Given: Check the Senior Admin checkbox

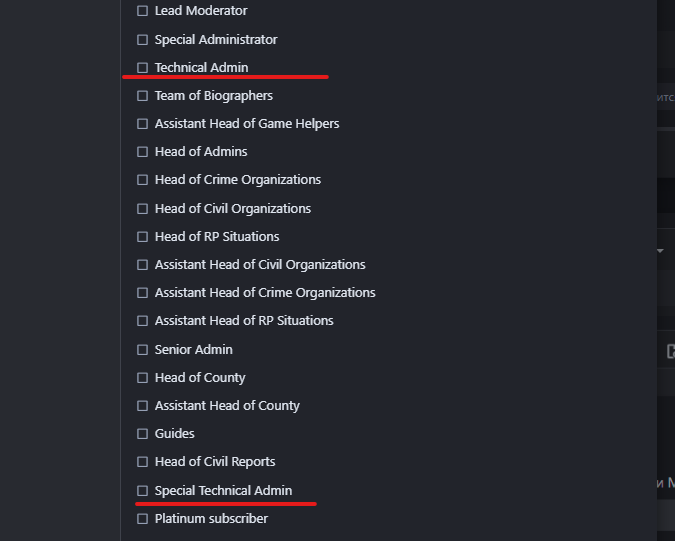Looking at the screenshot, I should [142, 350].
